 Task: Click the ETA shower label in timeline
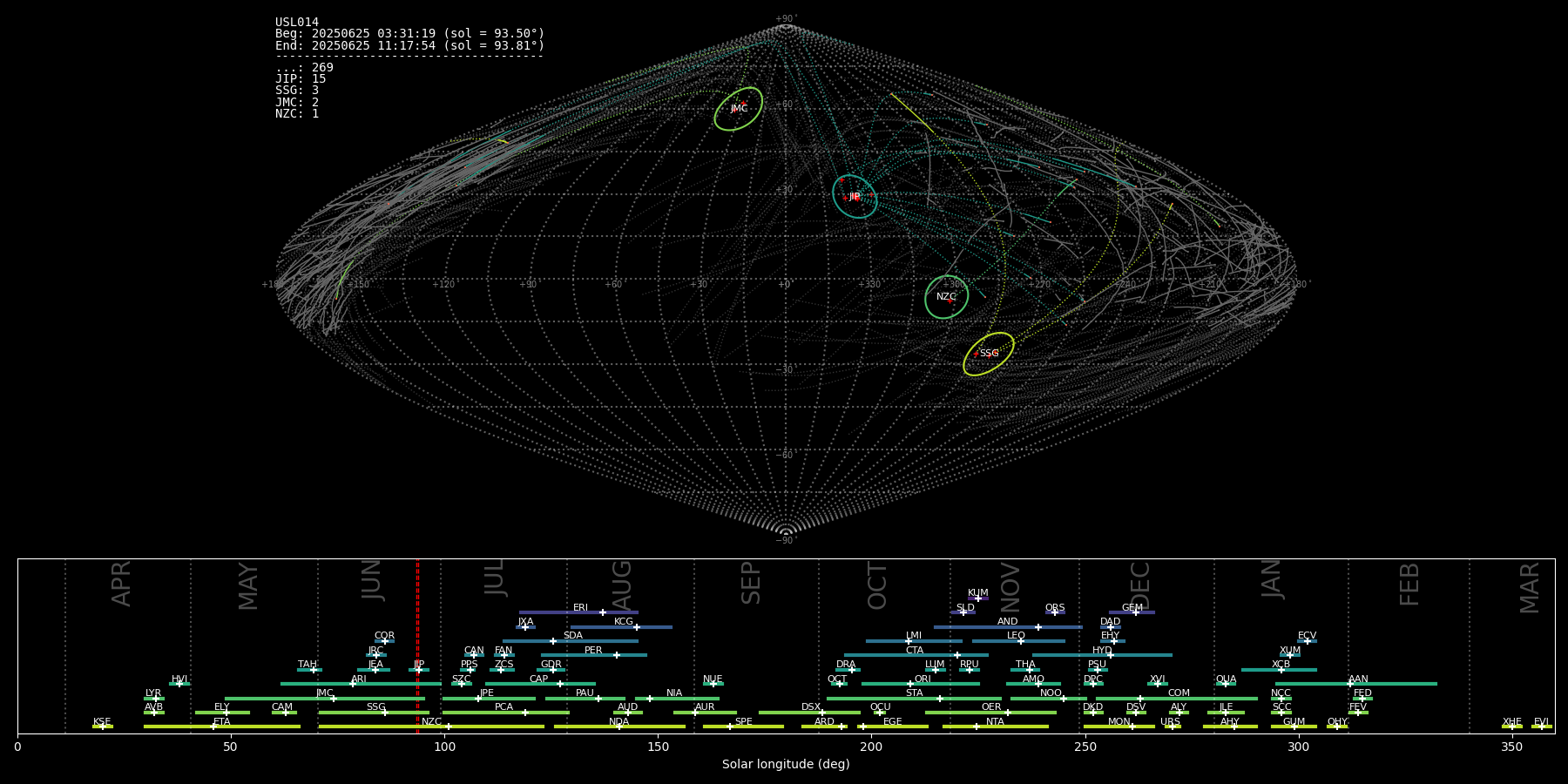click(222, 722)
